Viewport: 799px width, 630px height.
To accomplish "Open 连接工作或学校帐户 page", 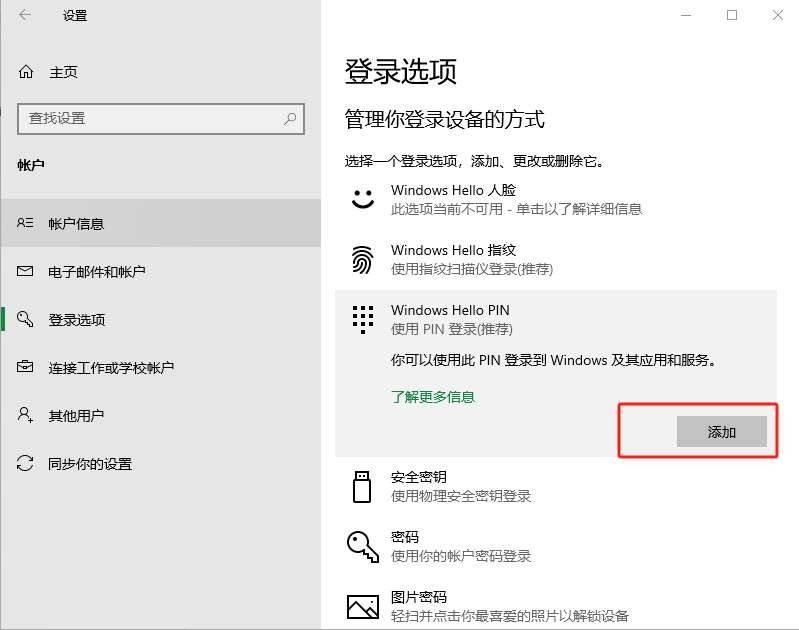I will [161, 368].
